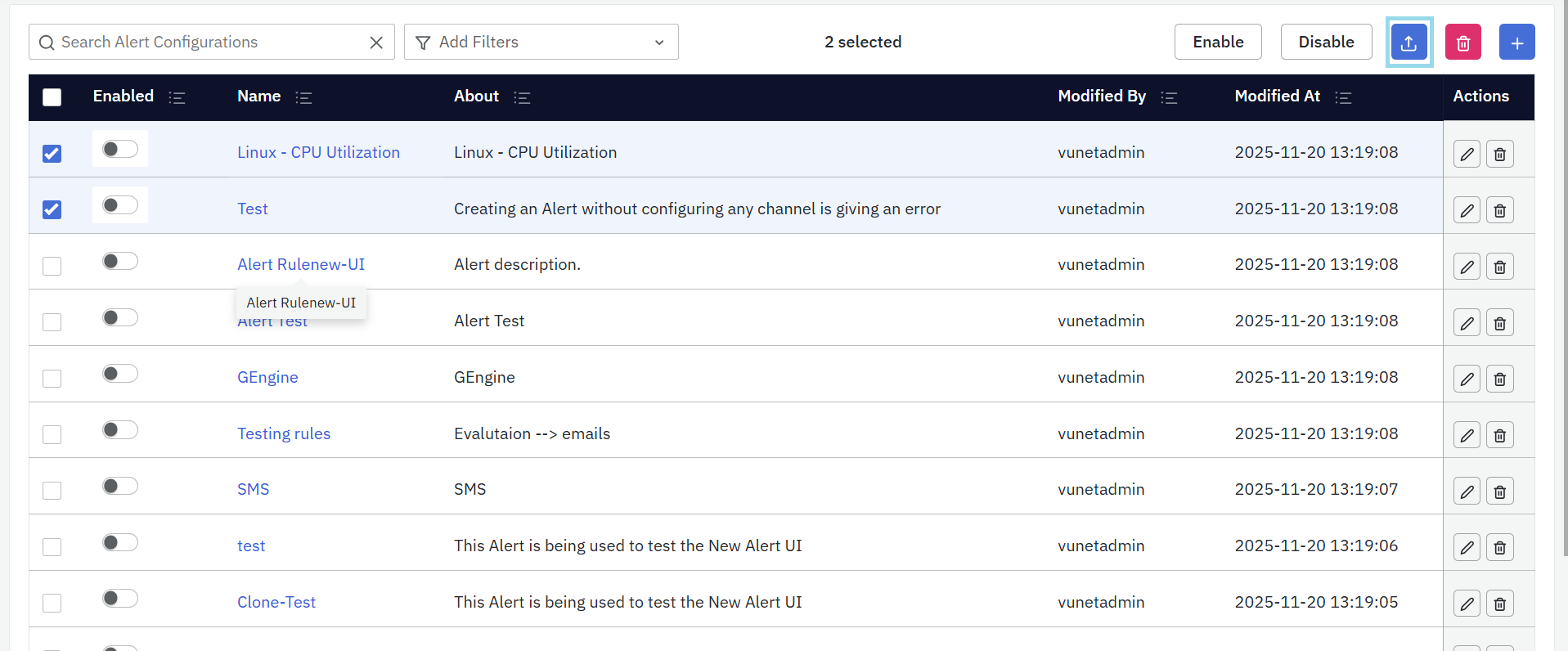The height and width of the screenshot is (651, 1568).
Task: Delete the Clone-Test alert via trash icon
Action: coord(1499,604)
